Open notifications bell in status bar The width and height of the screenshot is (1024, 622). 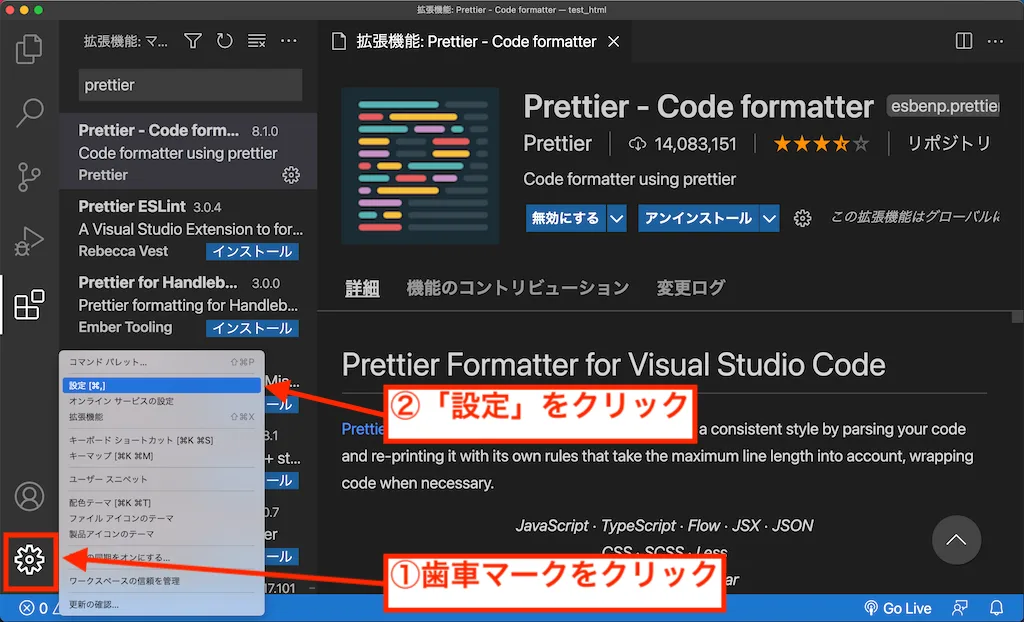(997, 608)
